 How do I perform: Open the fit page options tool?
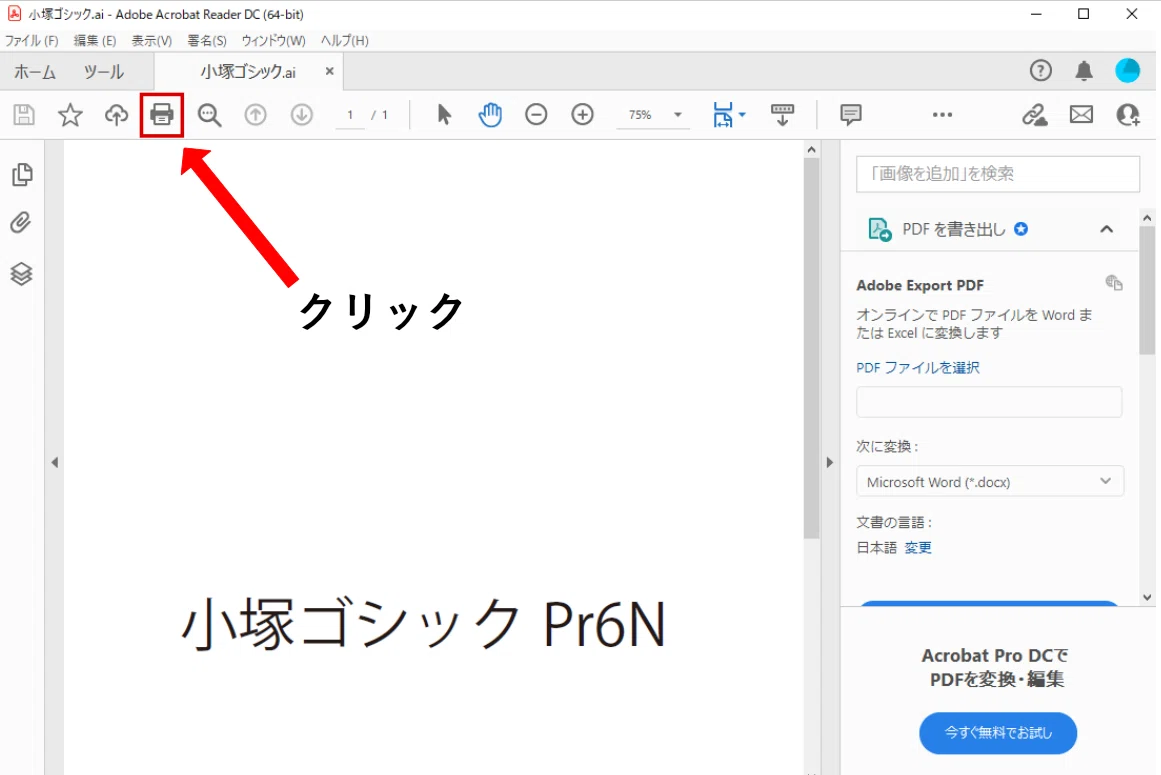729,115
